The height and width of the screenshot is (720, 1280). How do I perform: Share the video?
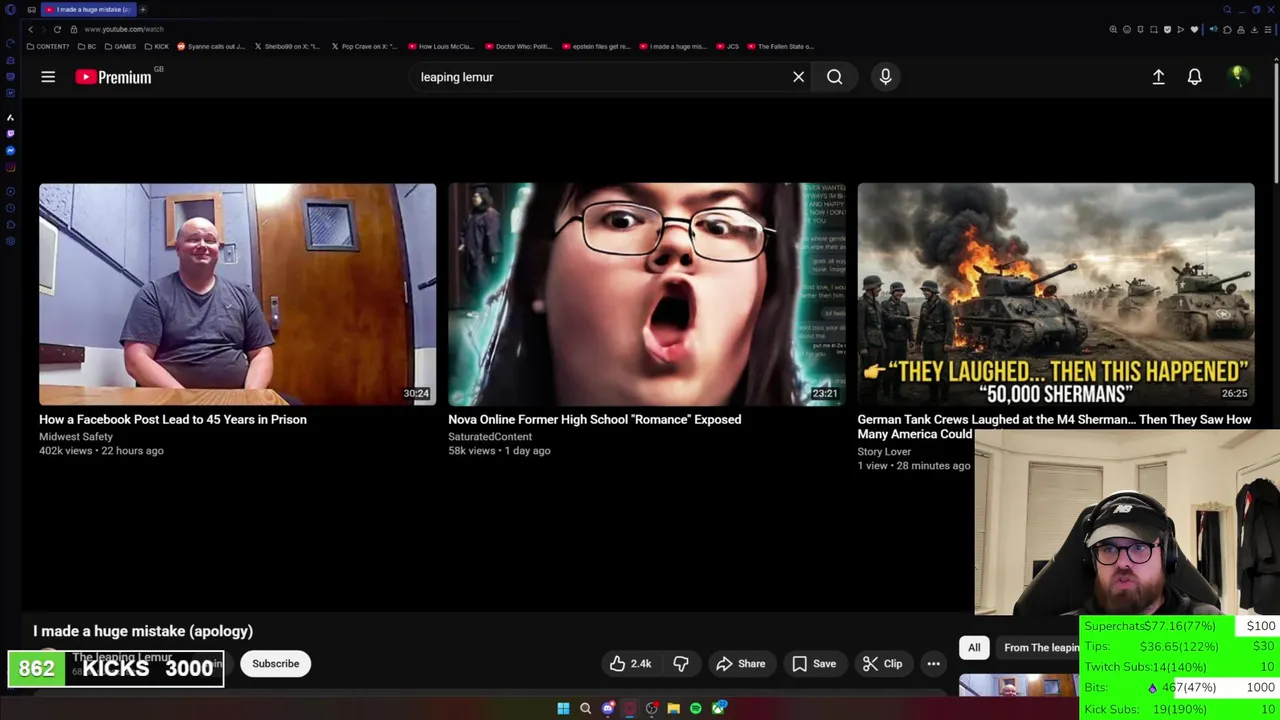740,664
